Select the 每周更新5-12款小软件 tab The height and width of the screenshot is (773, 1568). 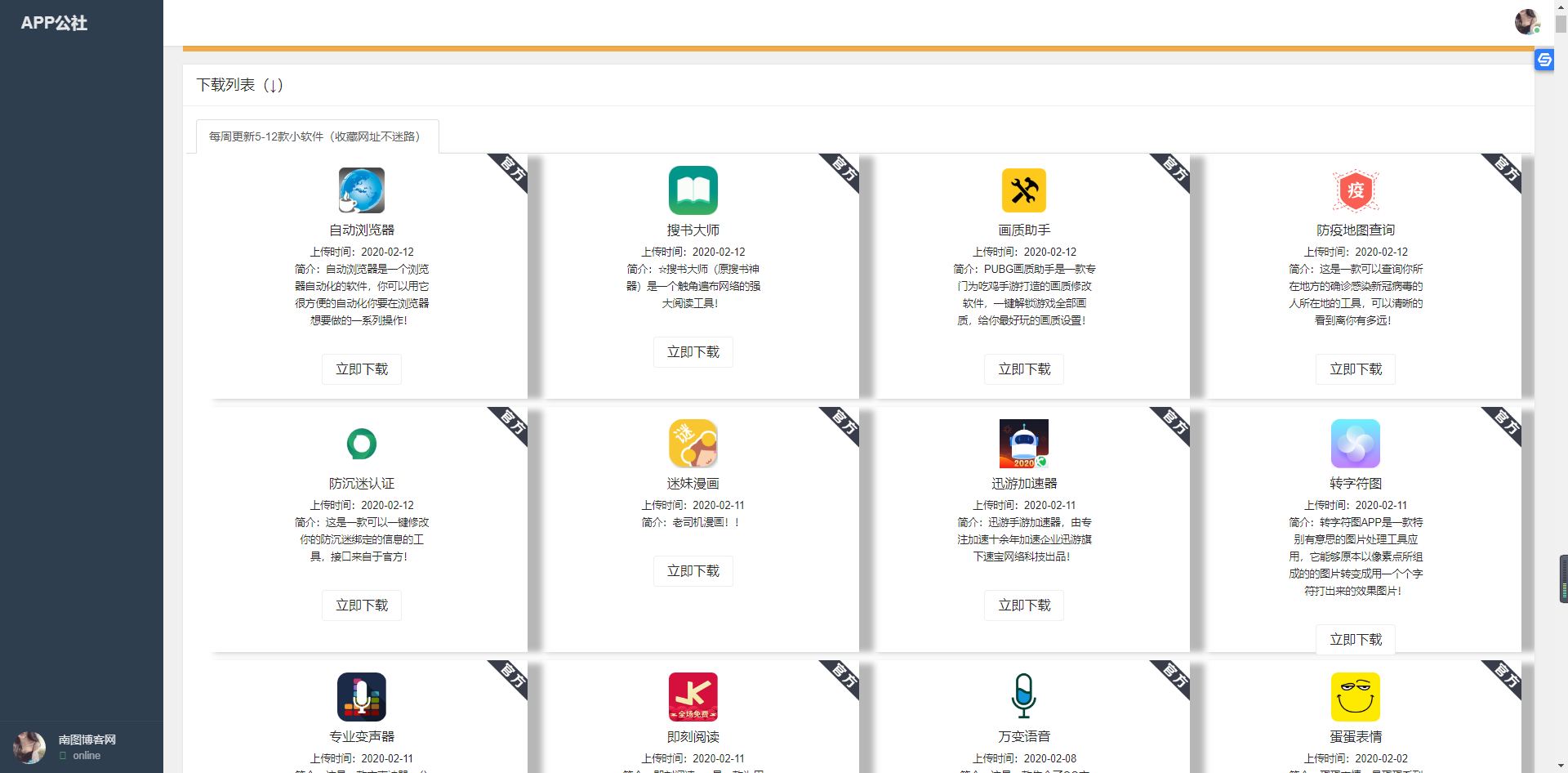[317, 136]
